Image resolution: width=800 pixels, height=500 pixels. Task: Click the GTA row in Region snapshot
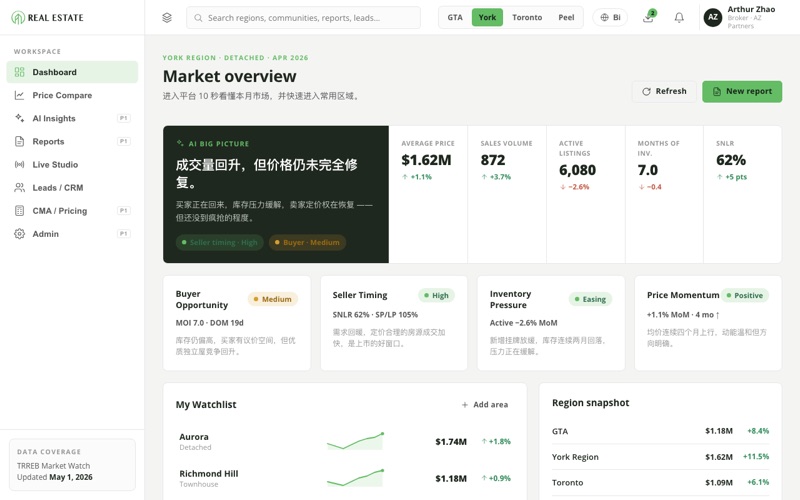660,431
